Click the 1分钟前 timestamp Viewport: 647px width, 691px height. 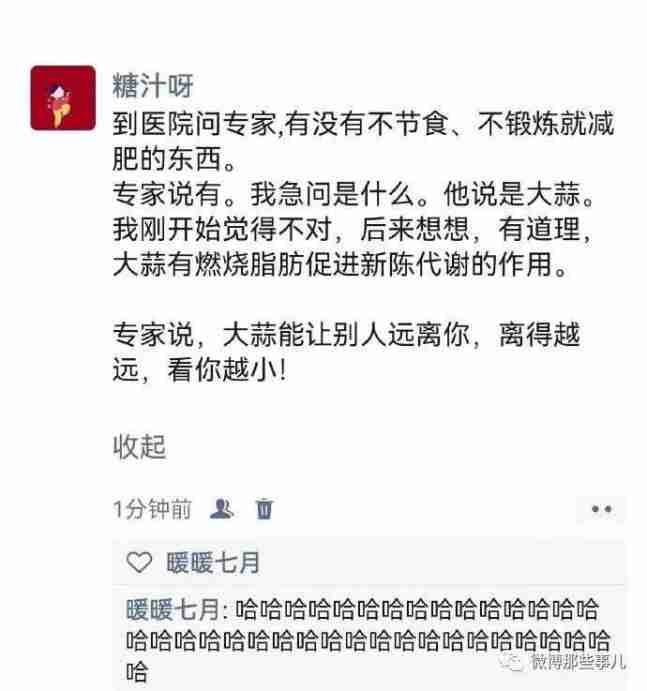tap(152, 509)
